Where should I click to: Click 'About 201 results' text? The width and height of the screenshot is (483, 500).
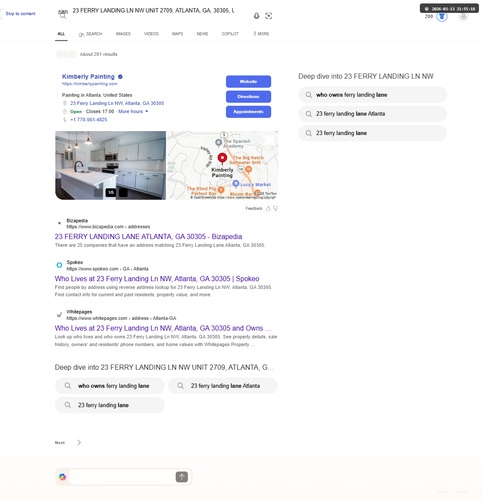point(99,54)
